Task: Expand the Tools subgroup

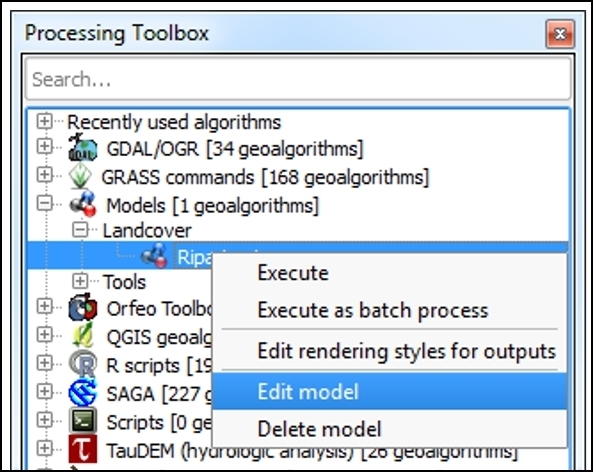Action: (x=80, y=281)
